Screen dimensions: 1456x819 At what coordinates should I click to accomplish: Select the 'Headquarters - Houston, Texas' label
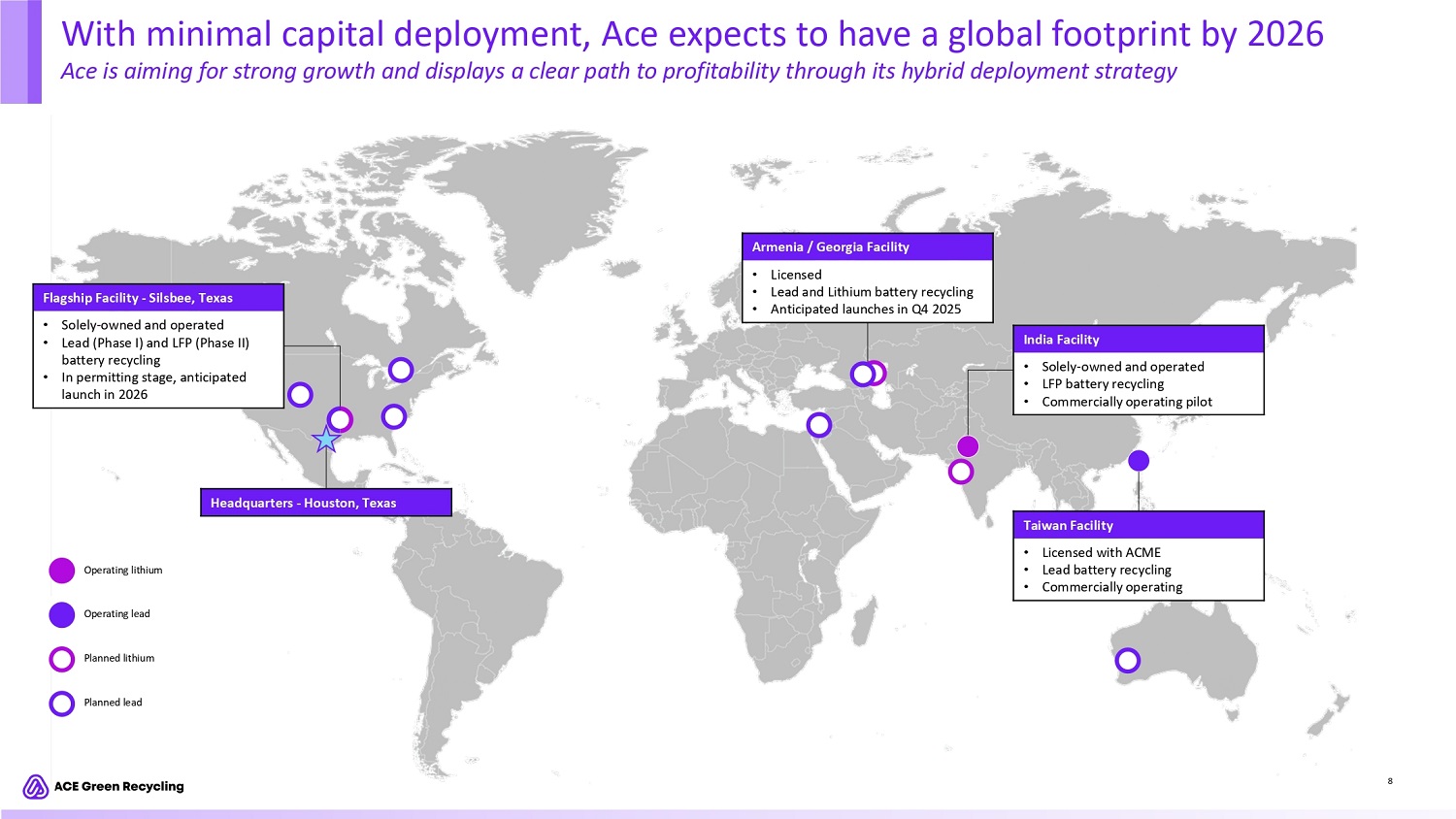click(326, 503)
